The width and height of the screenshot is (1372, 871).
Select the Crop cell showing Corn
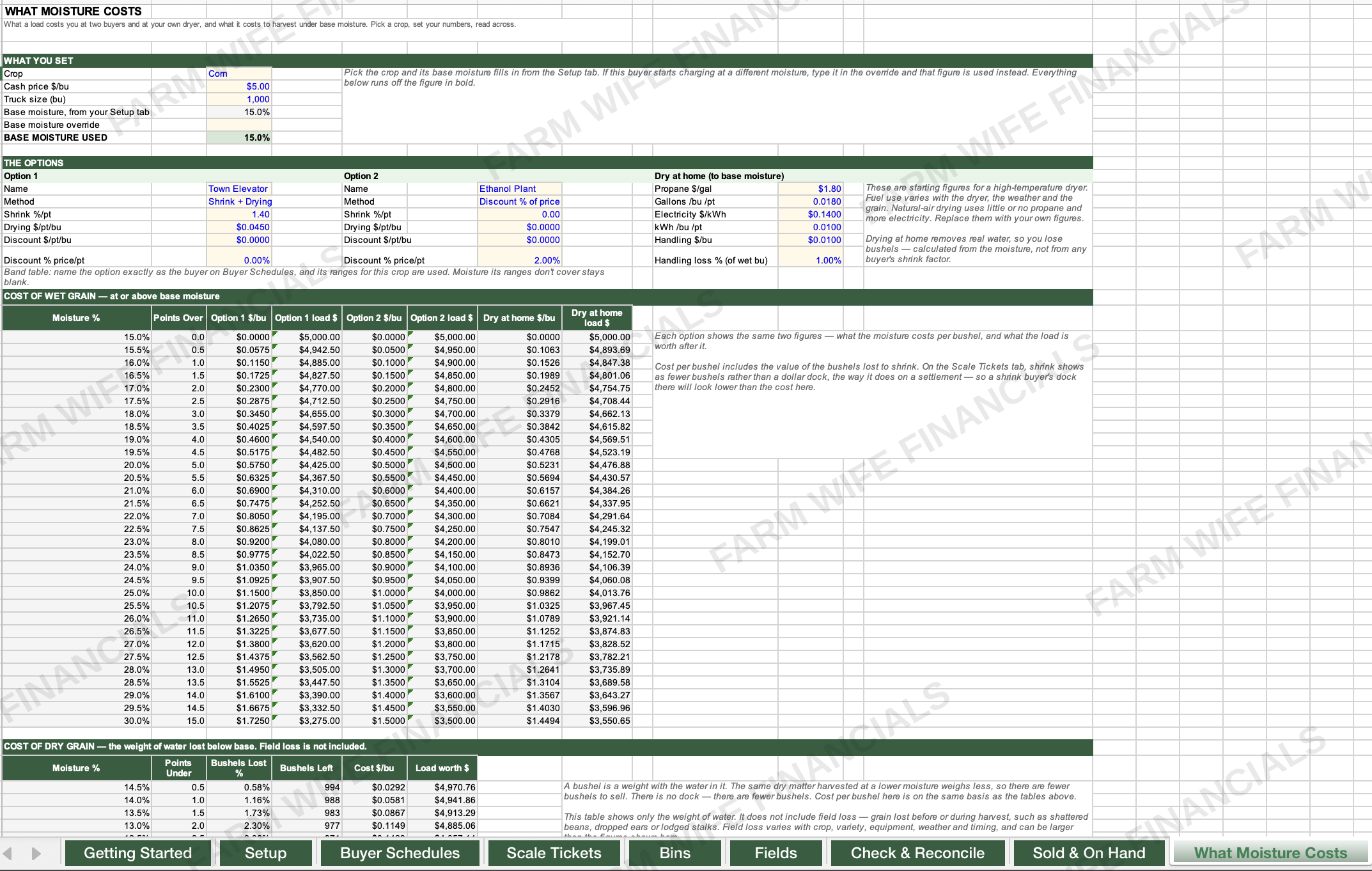point(239,74)
